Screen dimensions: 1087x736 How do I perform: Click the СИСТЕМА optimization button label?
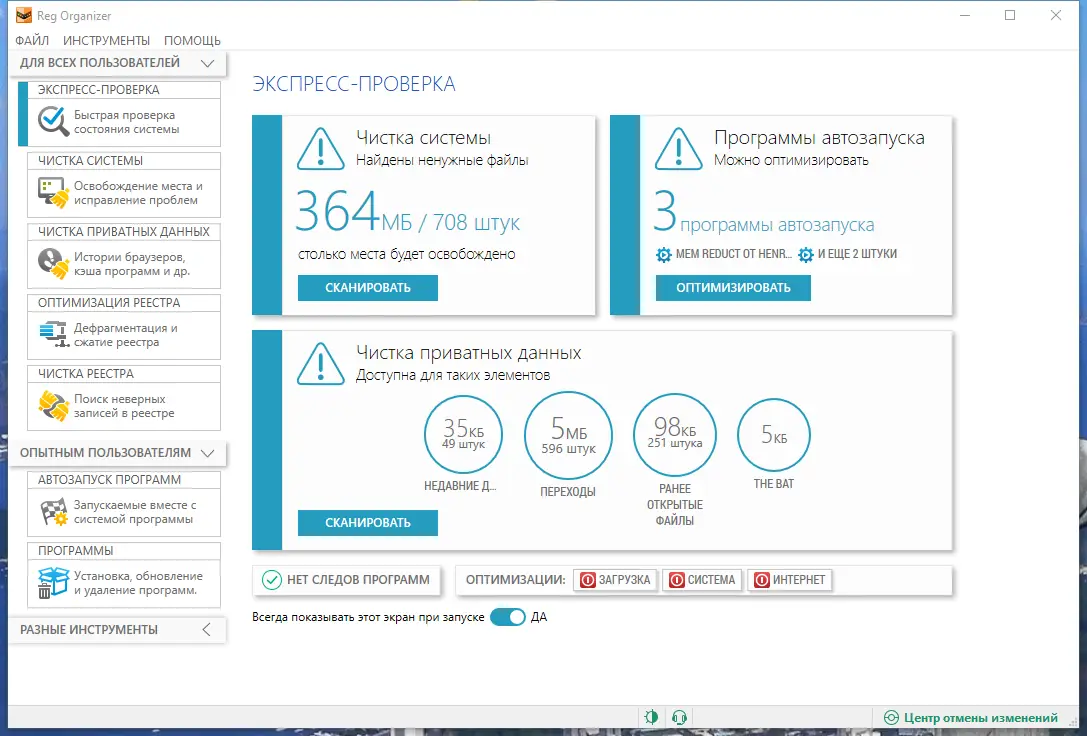(711, 580)
